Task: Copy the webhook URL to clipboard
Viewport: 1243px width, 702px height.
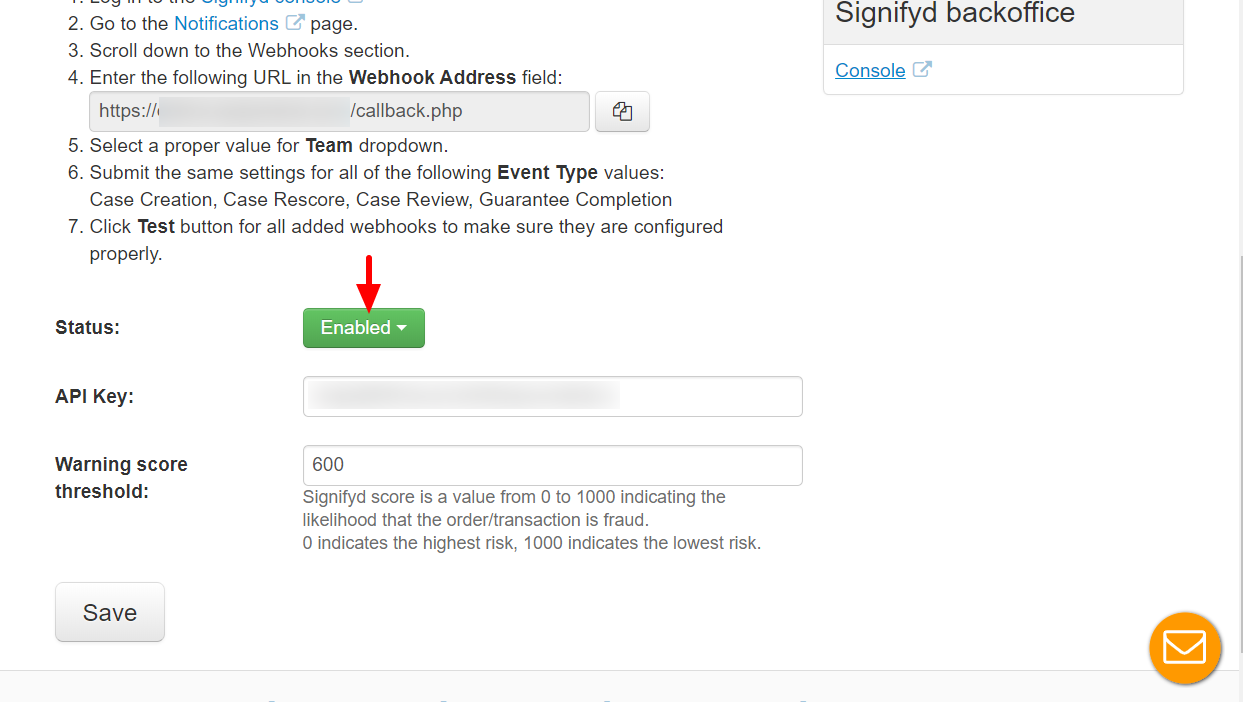Action: coord(622,112)
